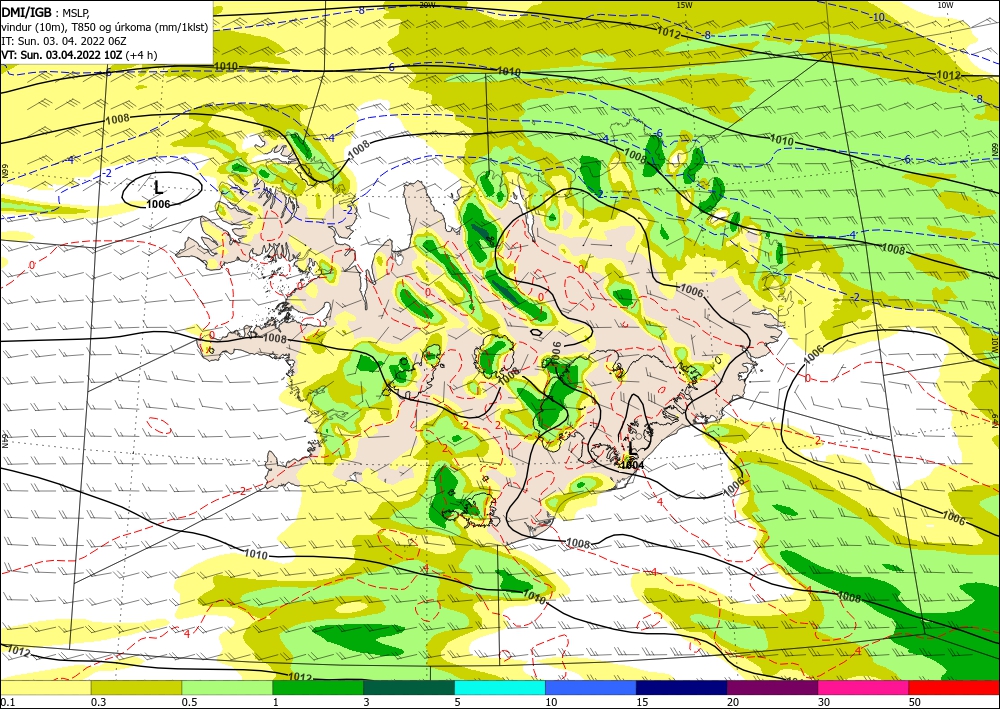Click the cyan 5–10 legend swatch

coord(500,687)
